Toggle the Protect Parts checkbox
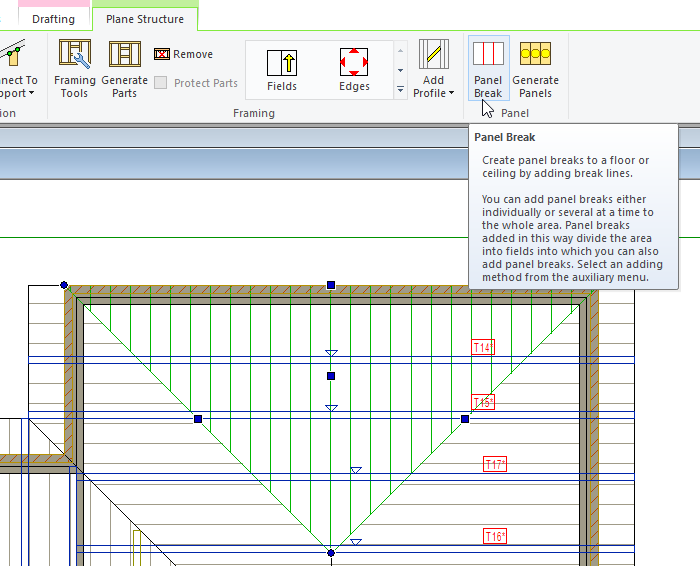 161,83
